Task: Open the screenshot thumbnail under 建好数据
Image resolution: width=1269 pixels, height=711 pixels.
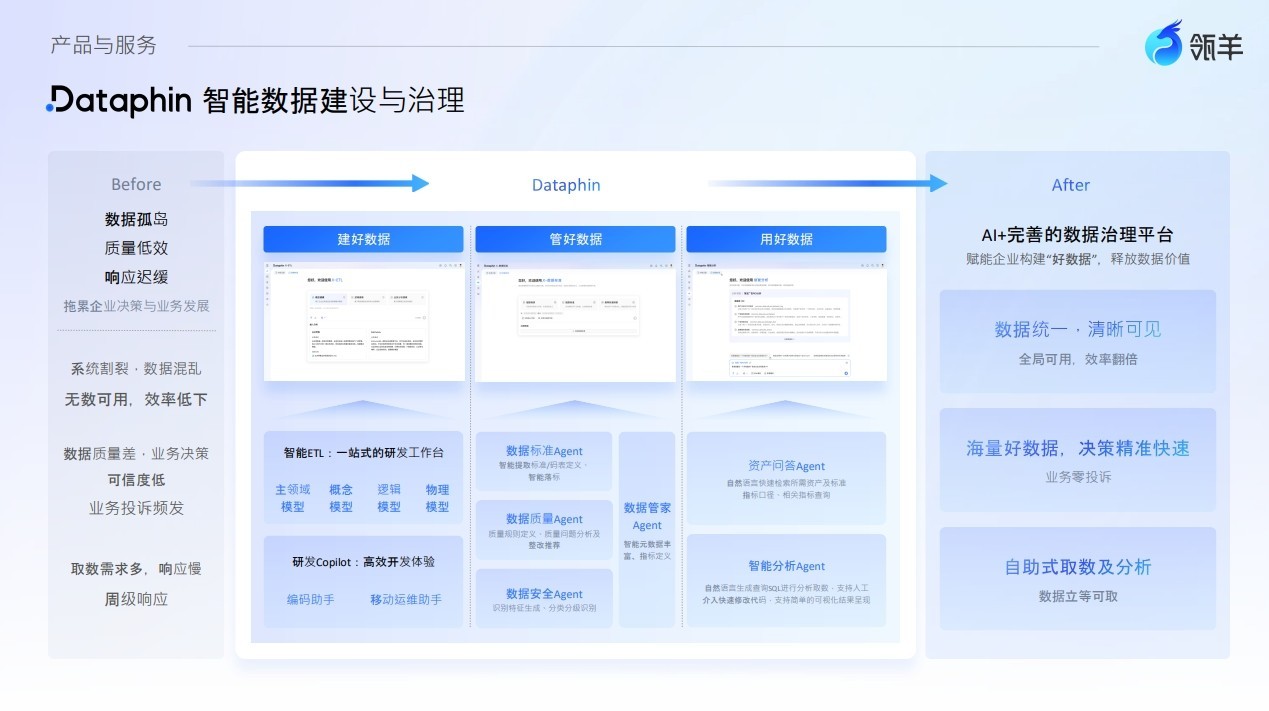Action: pos(364,320)
